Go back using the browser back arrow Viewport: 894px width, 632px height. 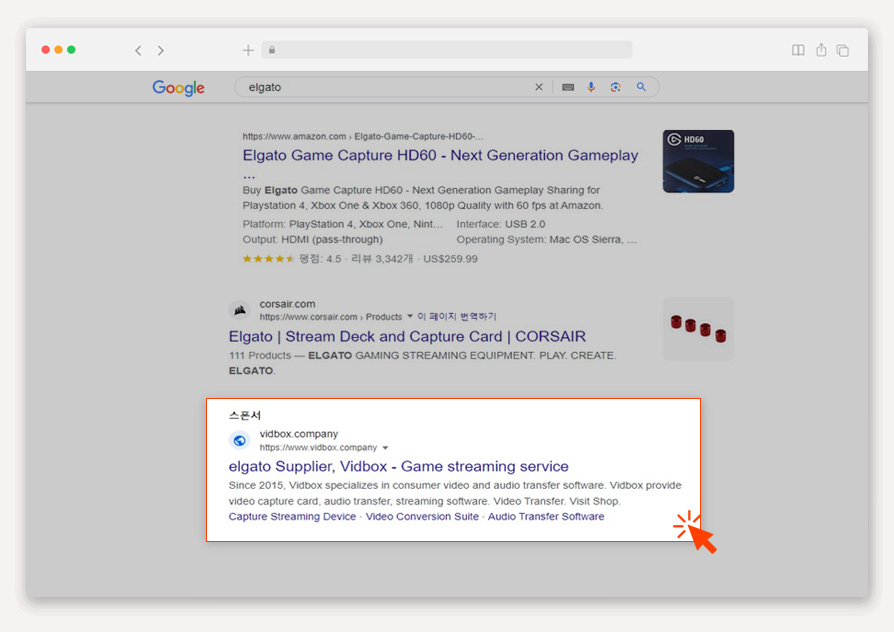coord(138,50)
